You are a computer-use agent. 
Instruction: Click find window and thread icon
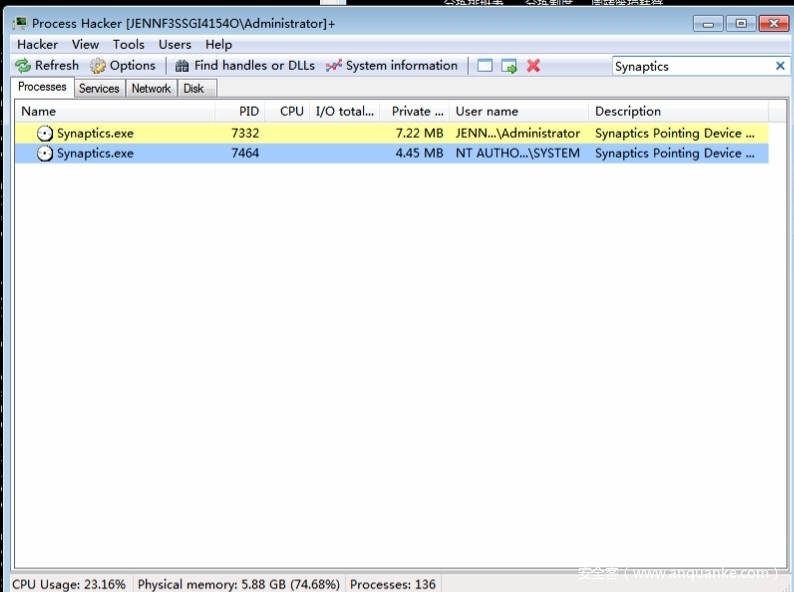pos(509,66)
